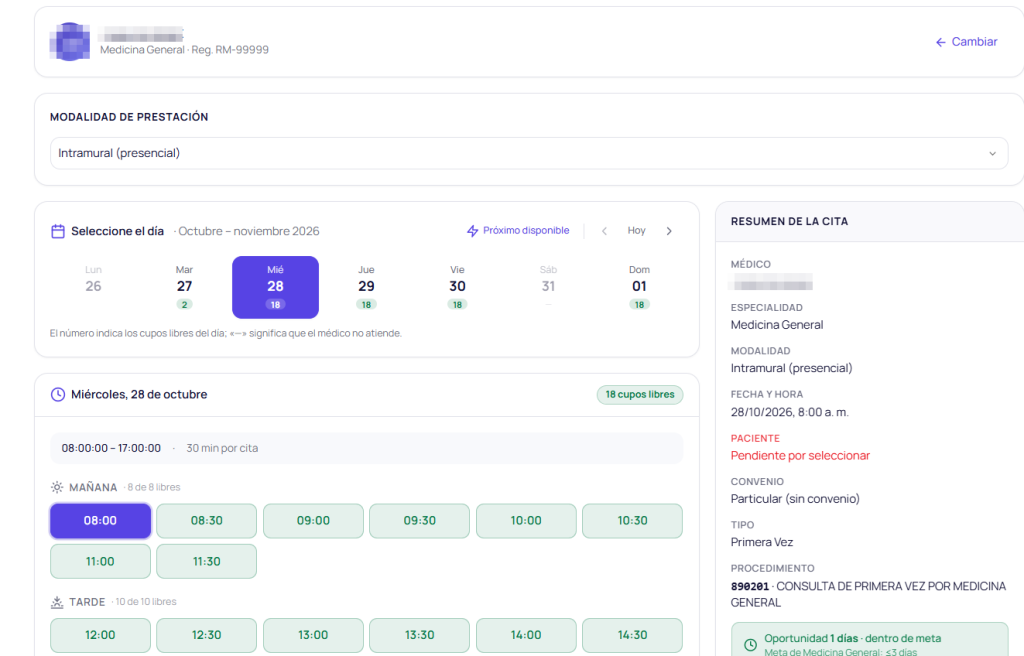Click the Particular (sin convenio) value

tap(795, 499)
